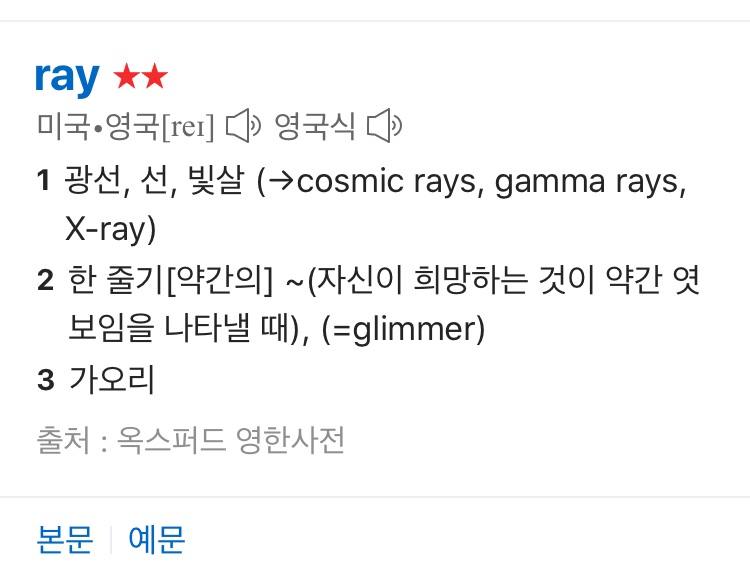This screenshot has height=562, width=750.
Task: Open the synonym 'glimmer' link
Action: [410, 329]
